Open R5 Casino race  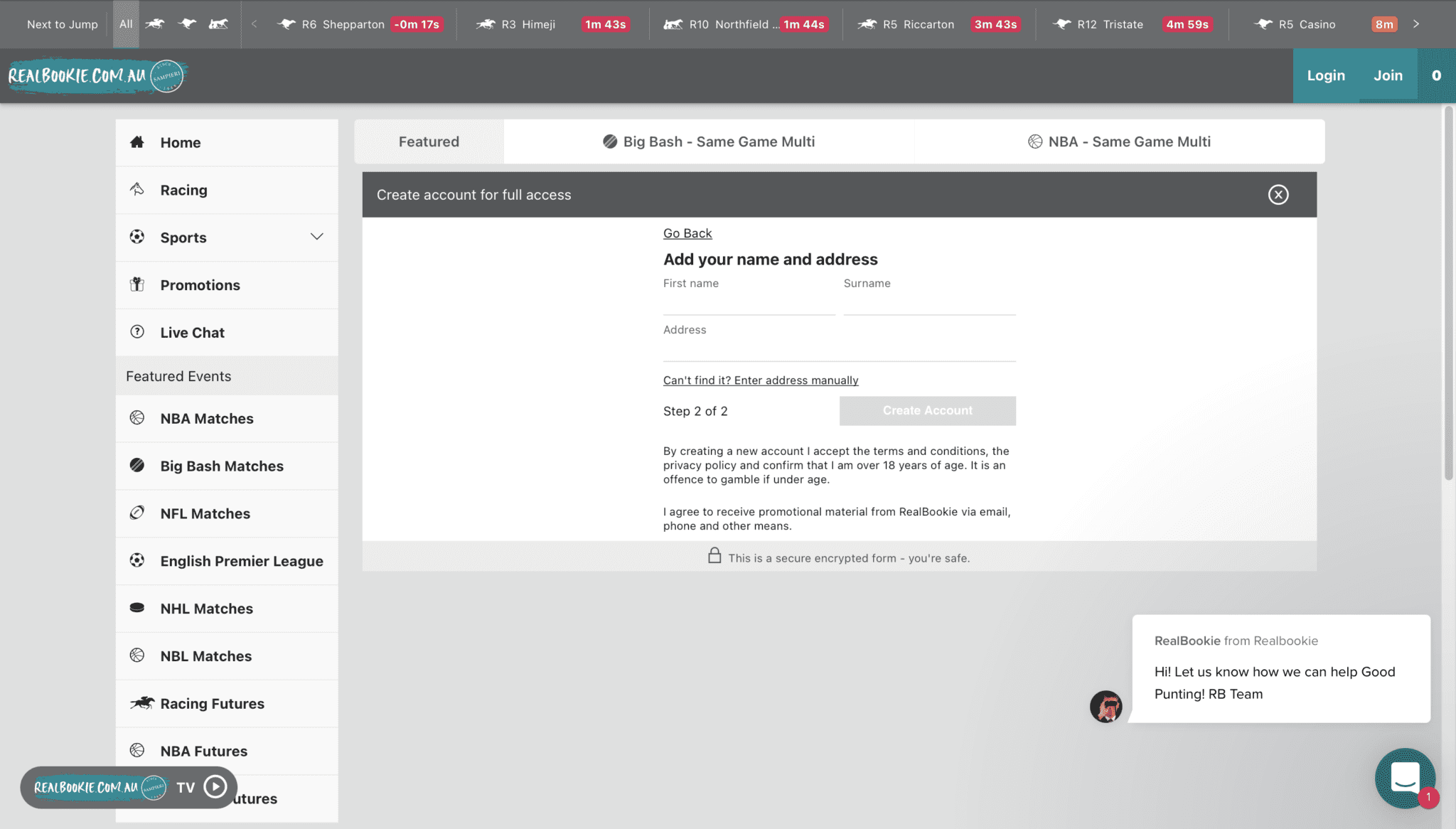[x=1325, y=24]
